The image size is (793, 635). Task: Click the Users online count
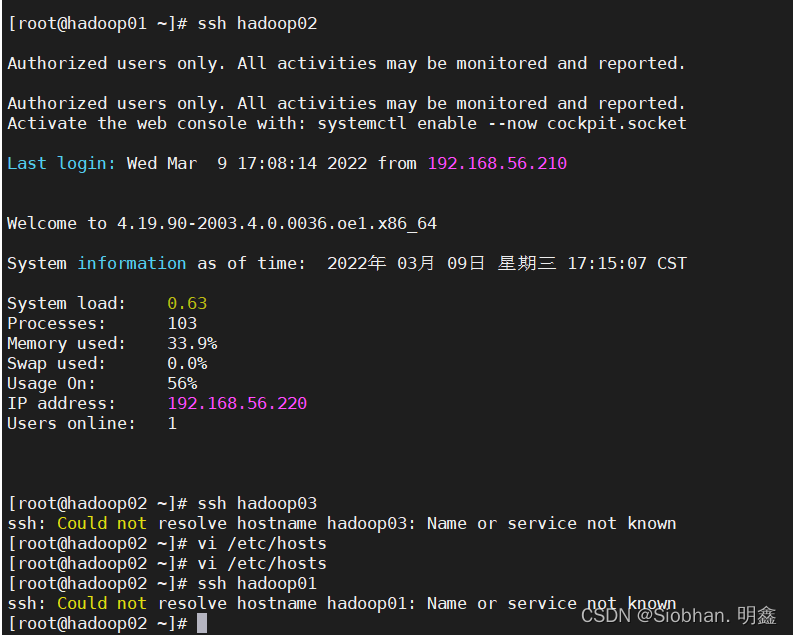[172, 423]
